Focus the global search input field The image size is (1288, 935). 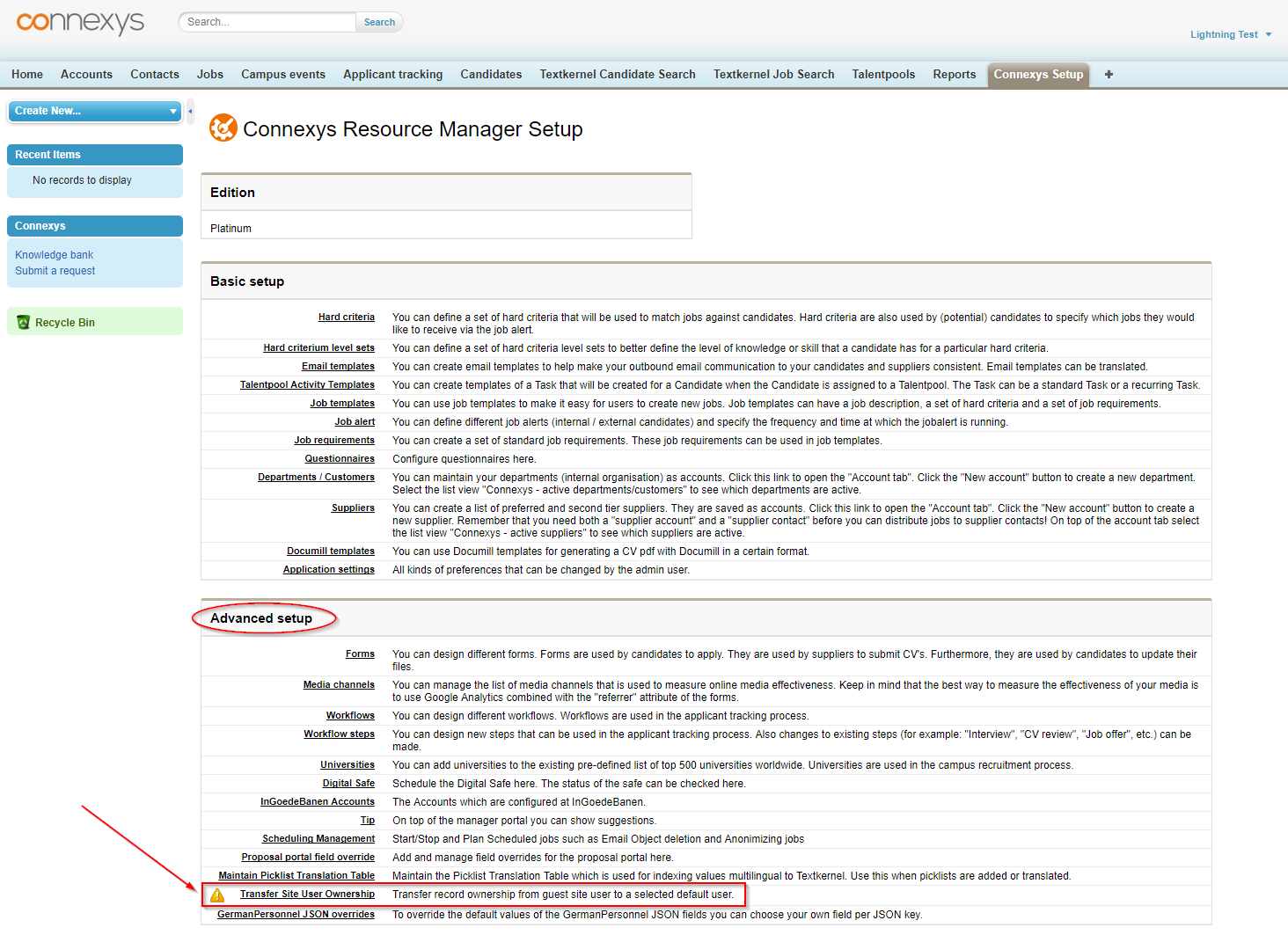click(x=267, y=22)
